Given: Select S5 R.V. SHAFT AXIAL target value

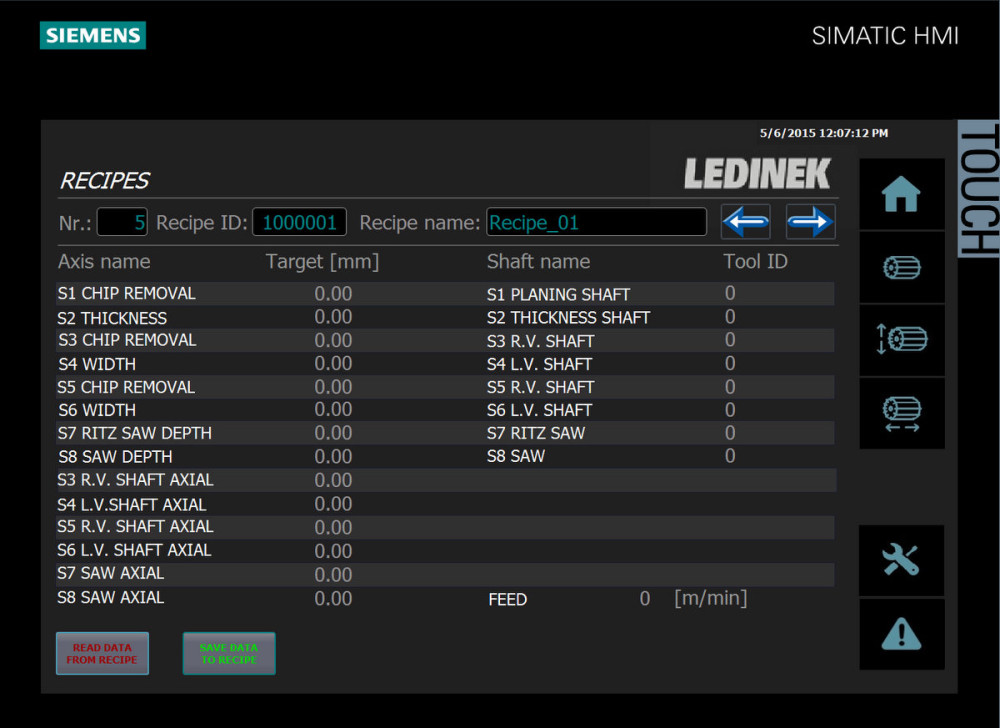Looking at the screenshot, I should 333,527.
